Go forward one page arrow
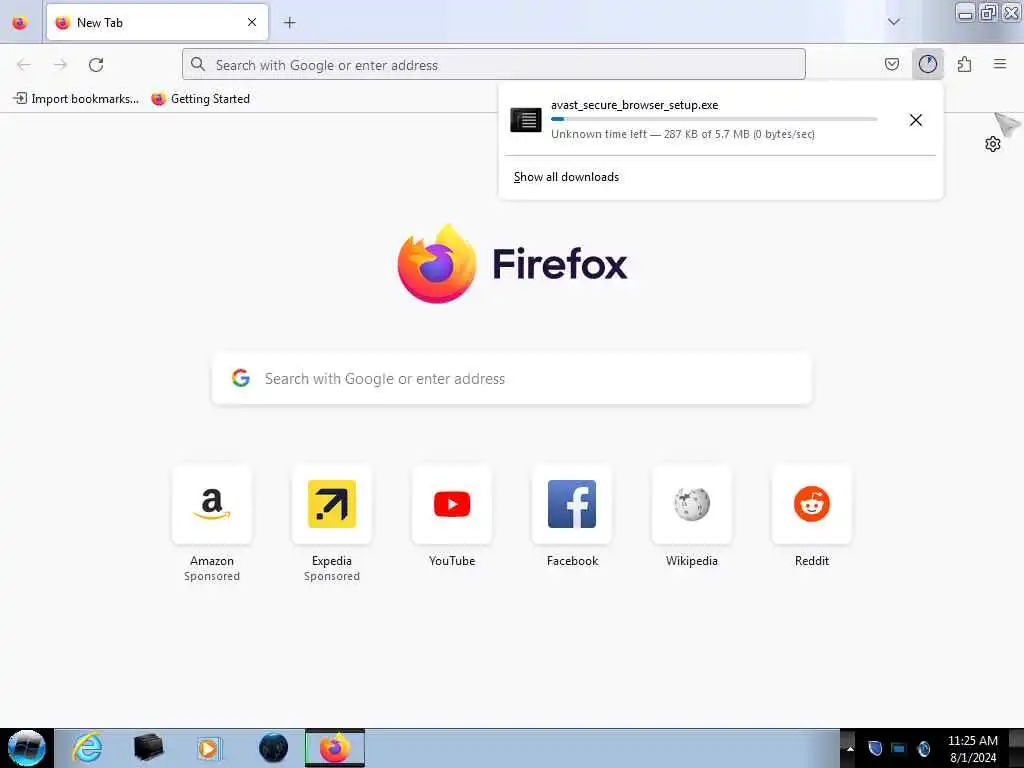1024x768 pixels. [60, 65]
